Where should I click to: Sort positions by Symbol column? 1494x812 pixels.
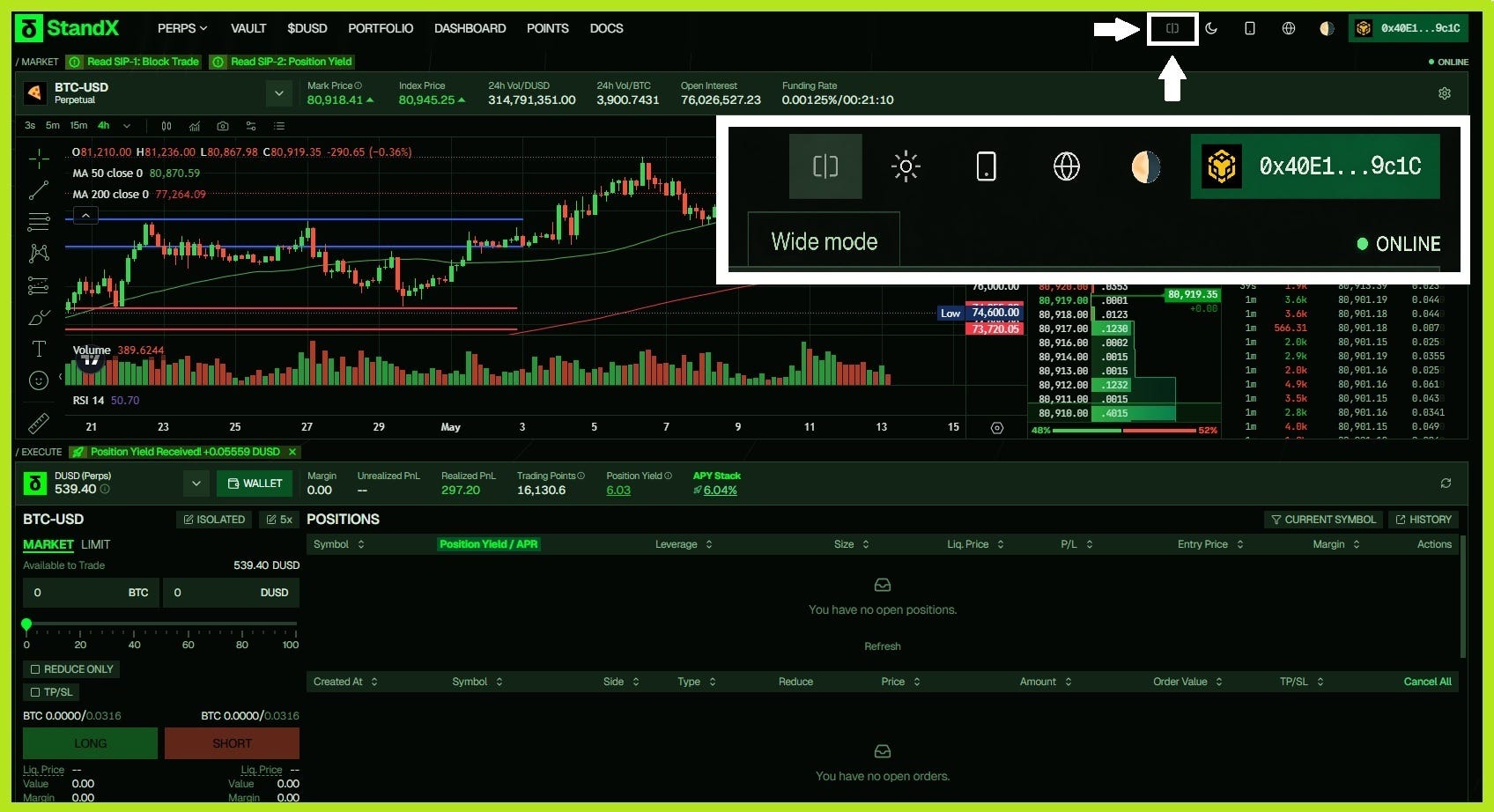339,544
